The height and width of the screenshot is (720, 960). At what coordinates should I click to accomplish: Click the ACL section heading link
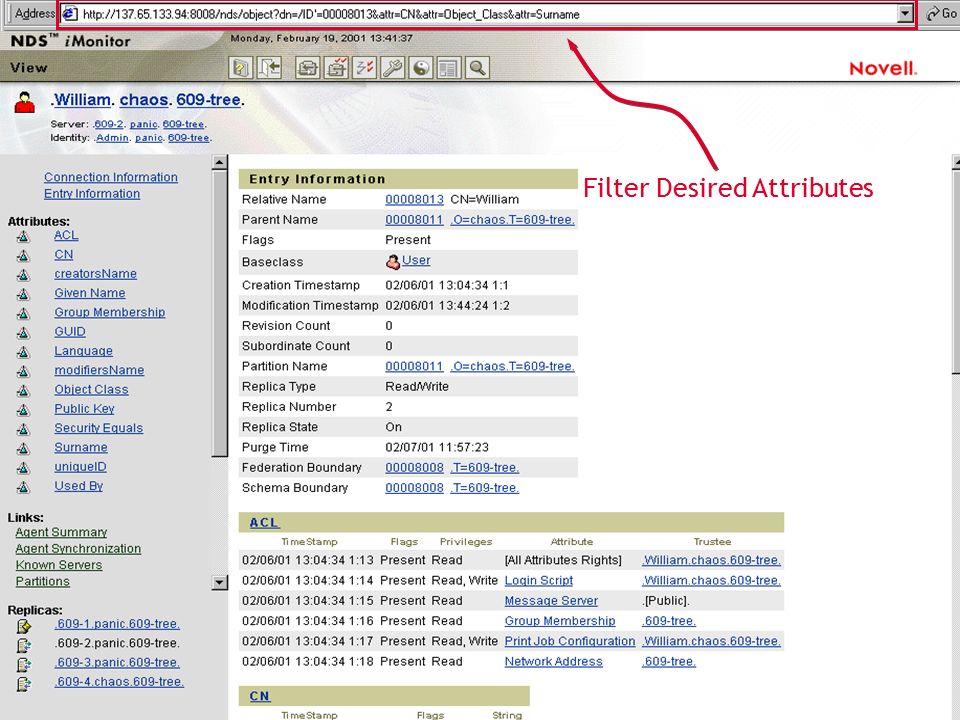click(264, 522)
